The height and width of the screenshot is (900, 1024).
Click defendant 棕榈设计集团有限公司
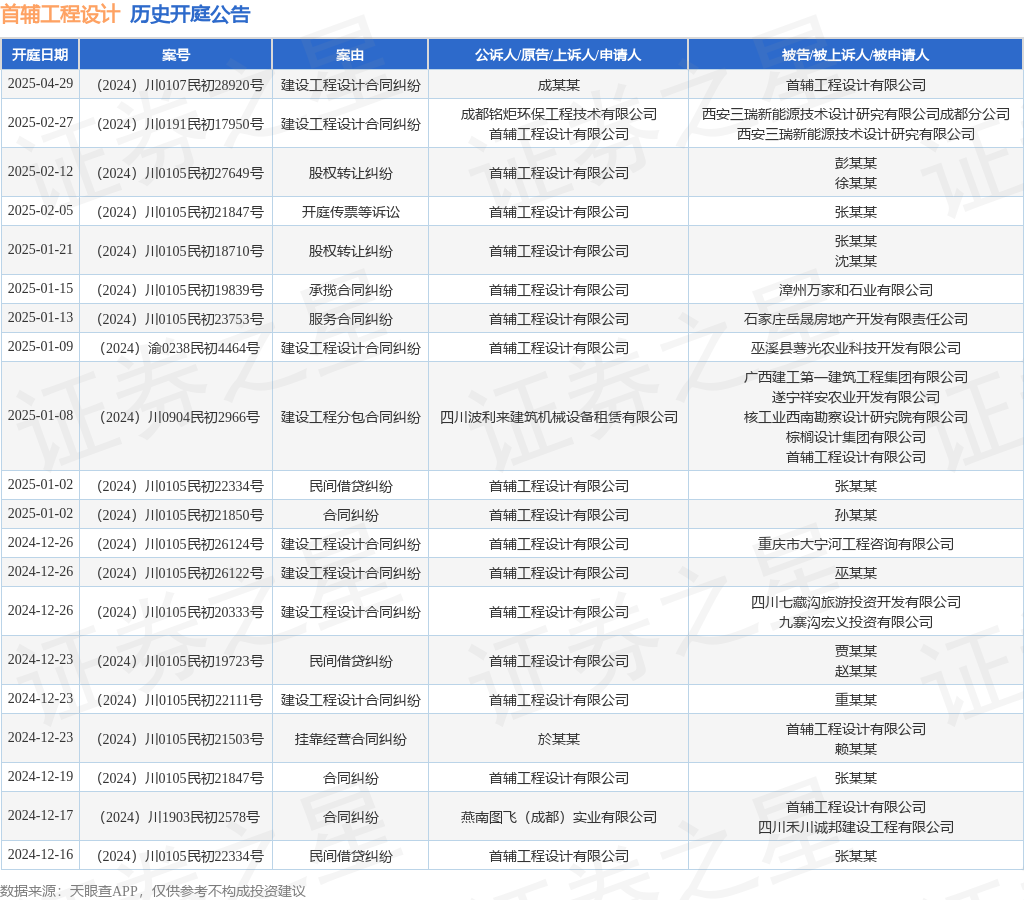(856, 437)
